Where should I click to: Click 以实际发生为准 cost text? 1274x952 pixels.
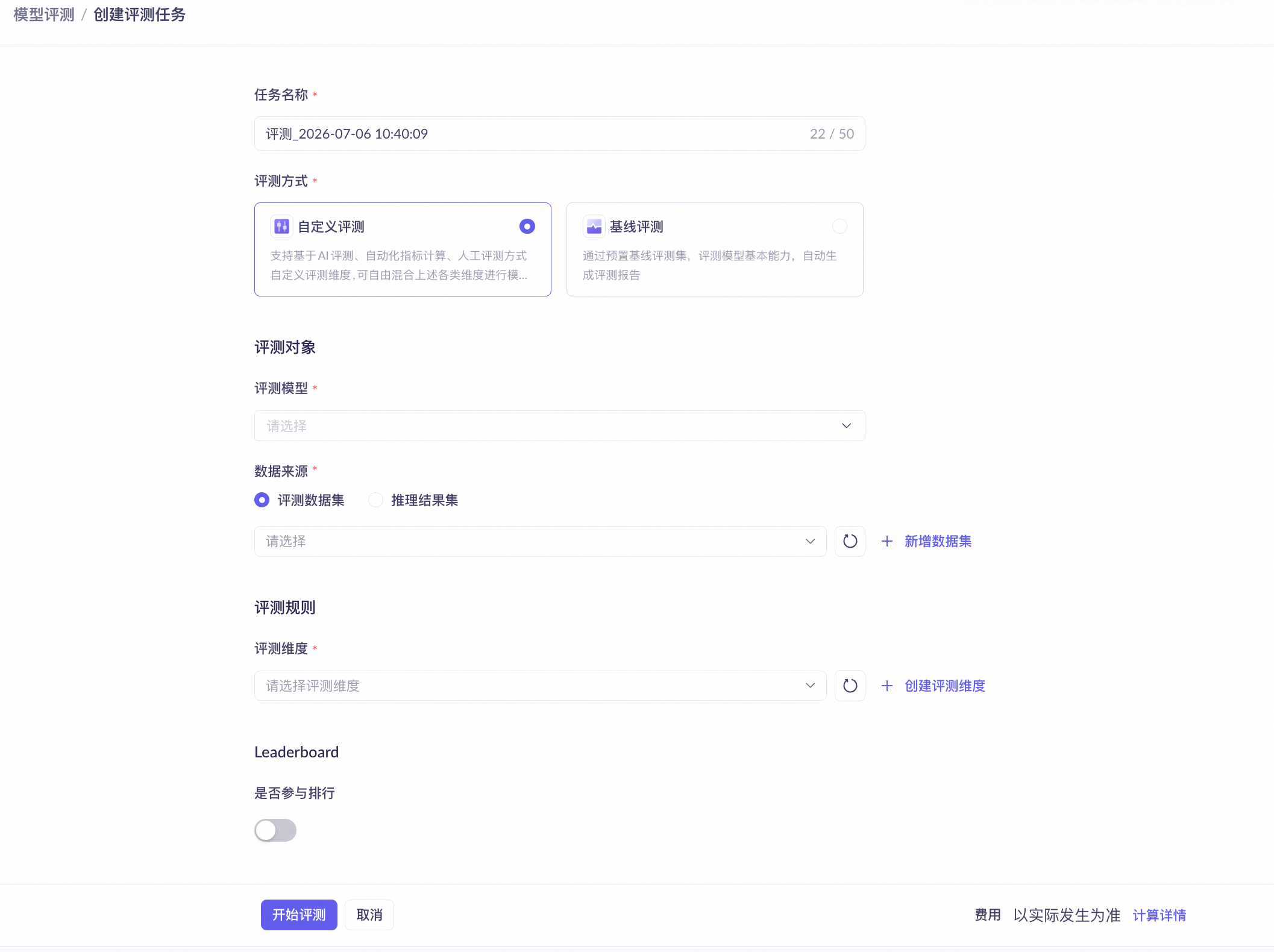pos(1067,915)
